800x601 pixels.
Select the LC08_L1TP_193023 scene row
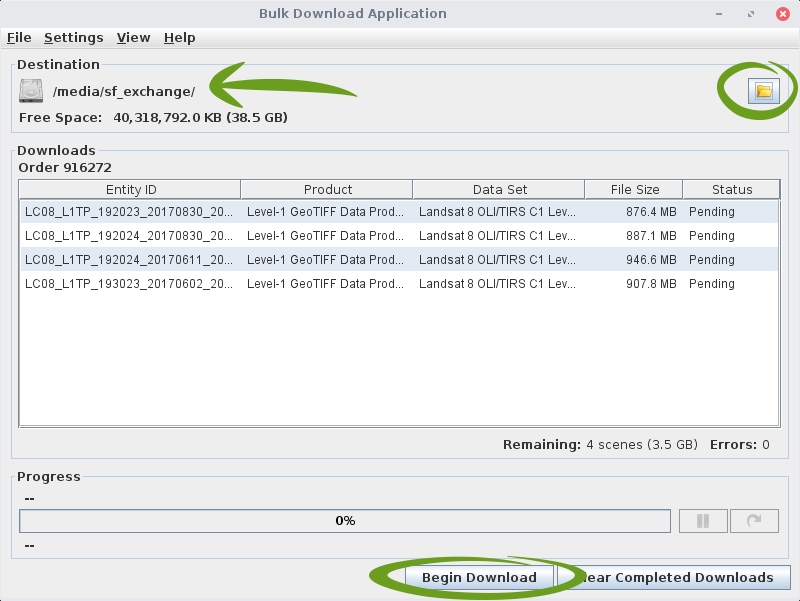400,284
